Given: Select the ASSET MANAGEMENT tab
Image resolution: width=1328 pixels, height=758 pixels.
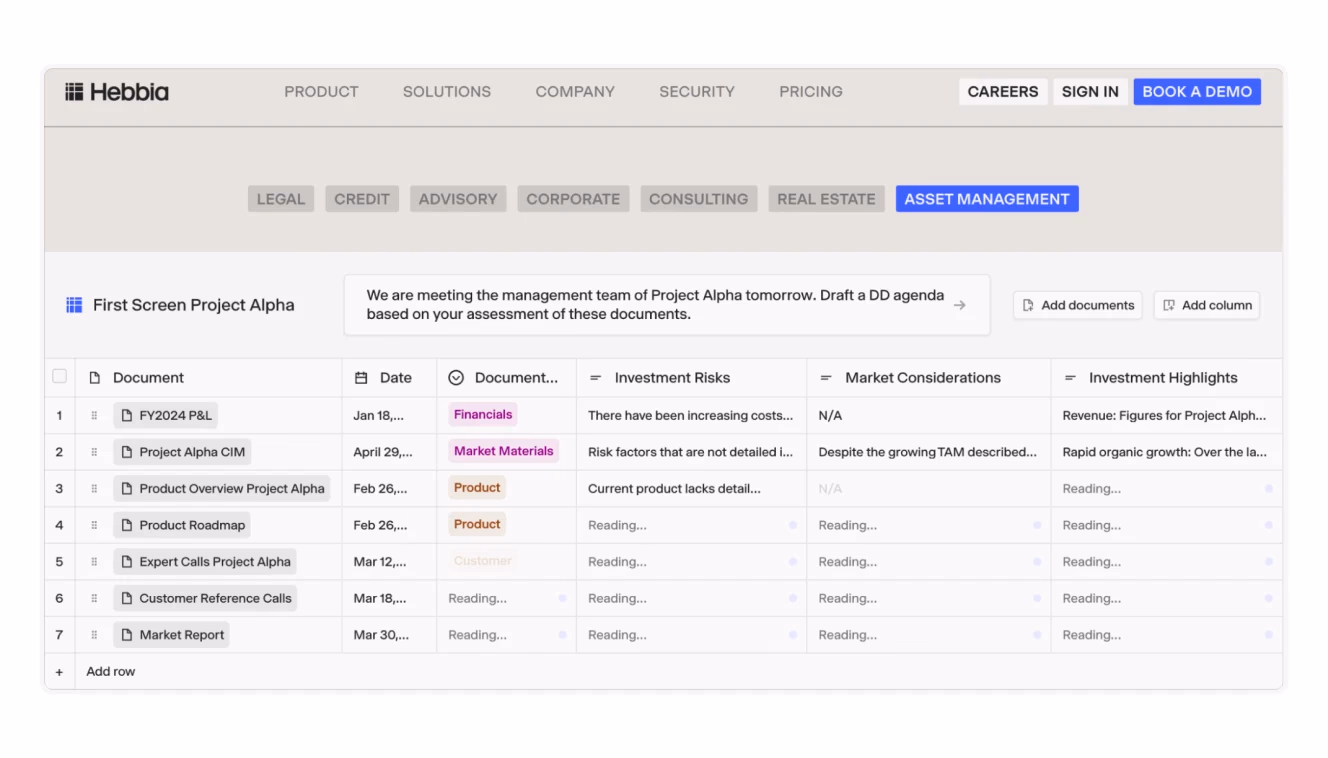Looking at the screenshot, I should pyautogui.click(x=987, y=199).
